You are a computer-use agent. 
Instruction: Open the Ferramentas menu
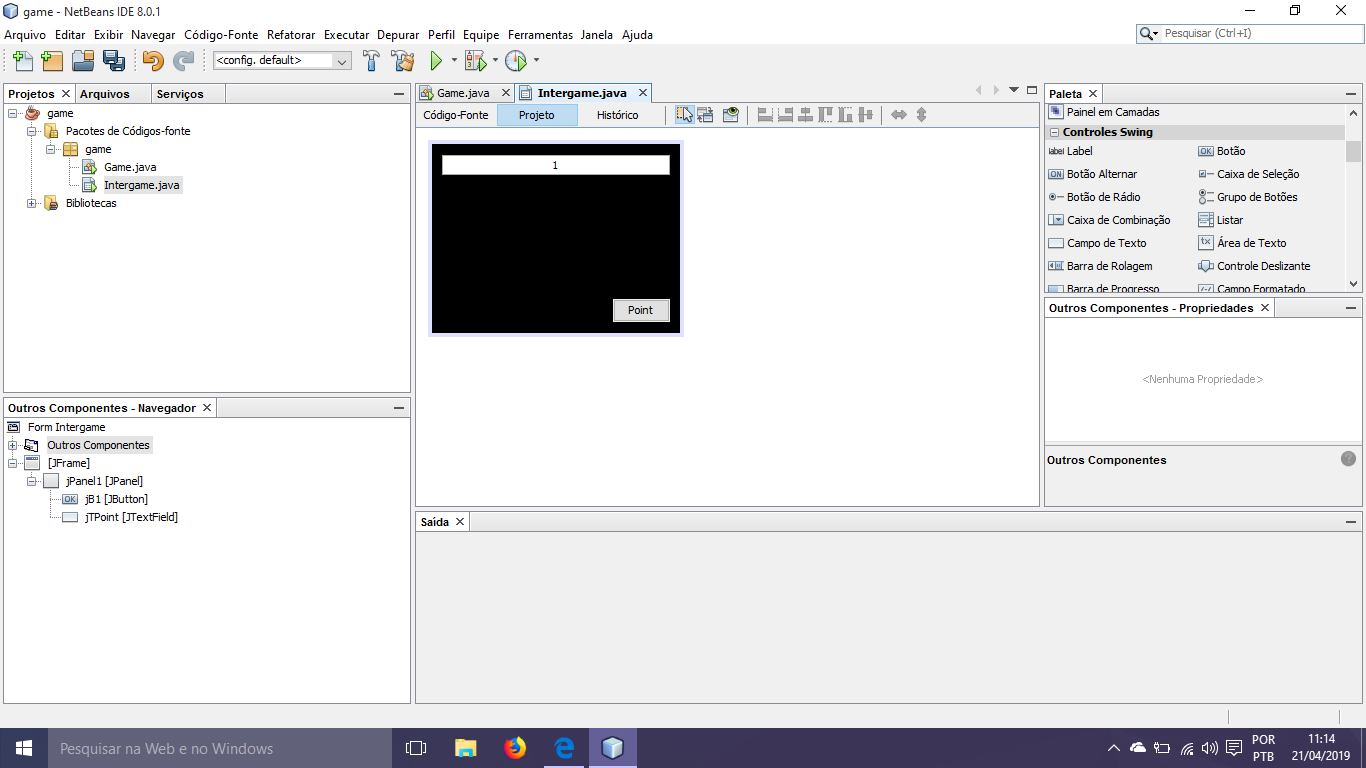(540, 34)
